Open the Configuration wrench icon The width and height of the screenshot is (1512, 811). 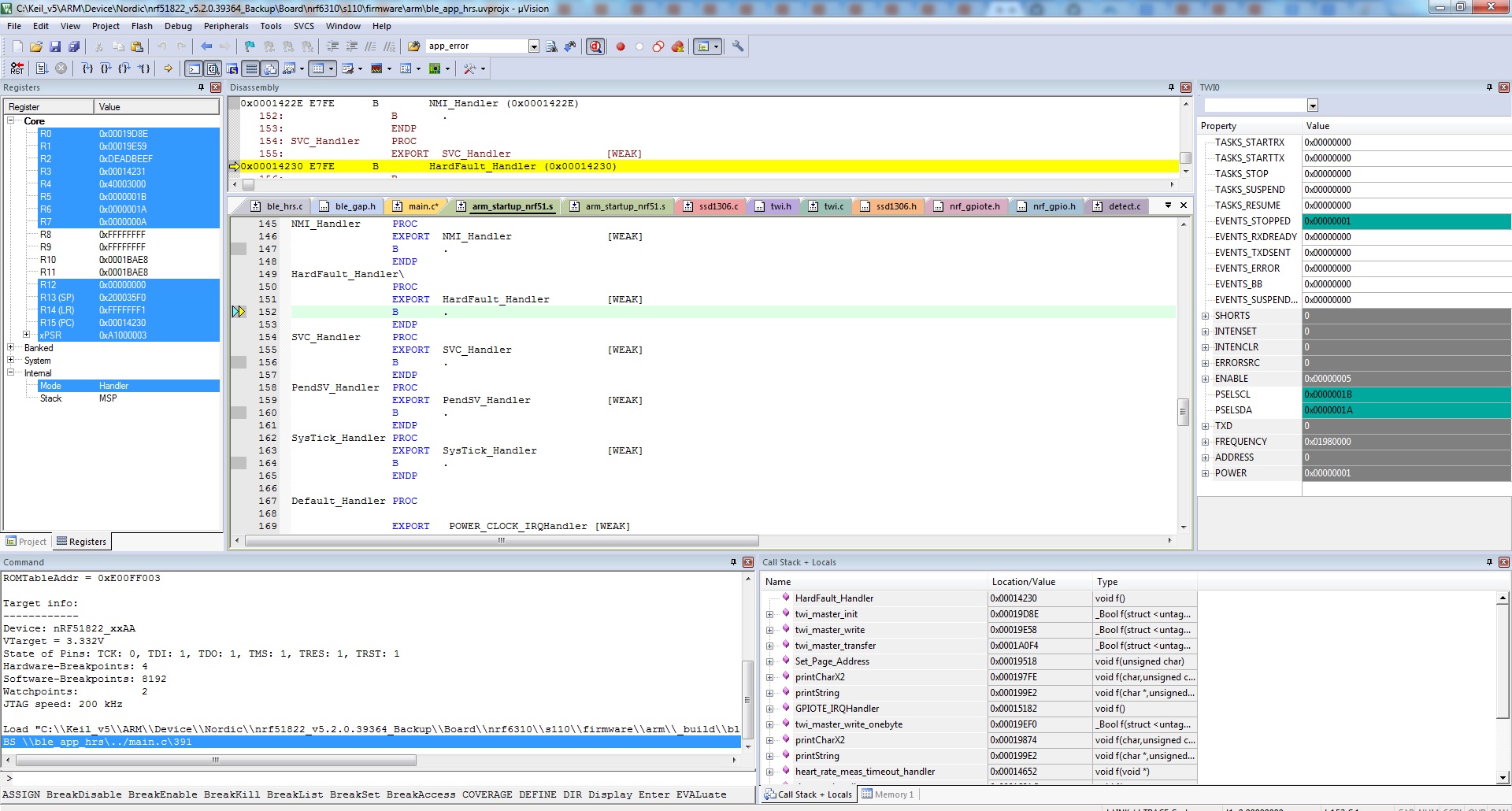coord(738,46)
